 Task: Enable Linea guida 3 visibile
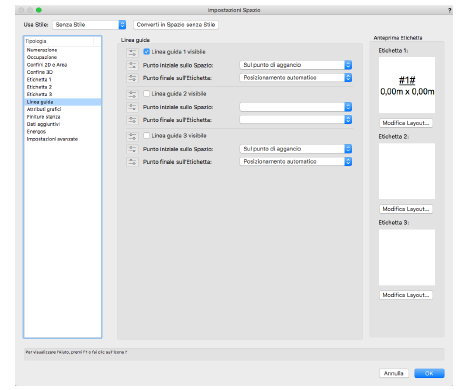coord(146,136)
